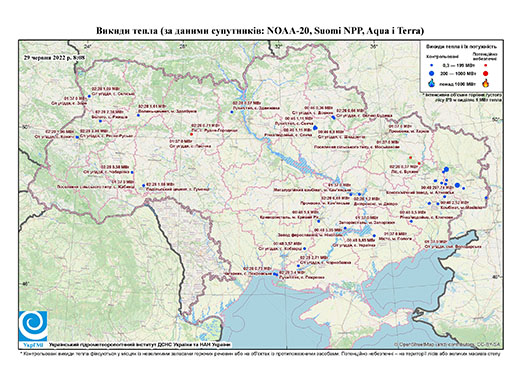Click blue marker near 00:48 3,57 МВт label
The image size is (520, 368).
[x=304, y=248]
